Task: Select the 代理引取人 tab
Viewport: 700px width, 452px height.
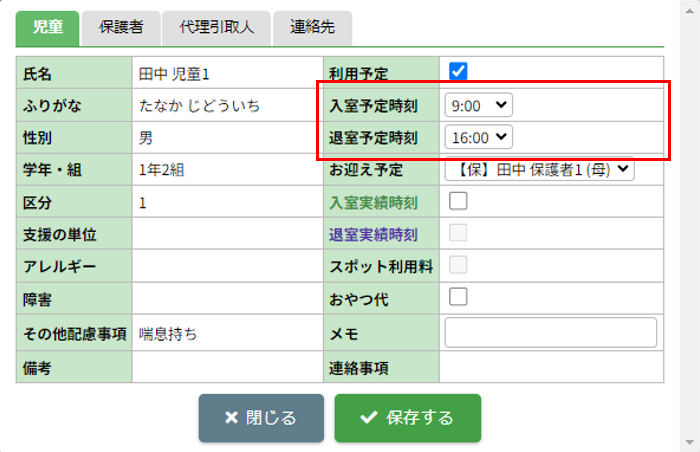Action: pyautogui.click(x=217, y=27)
